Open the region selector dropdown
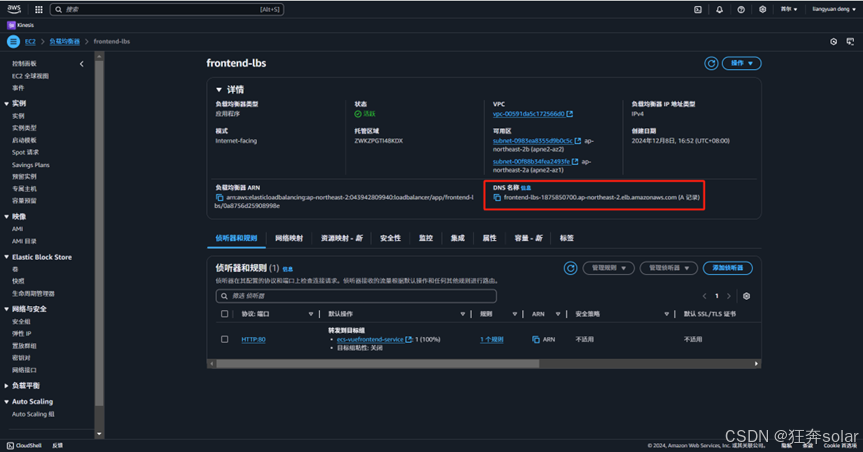Screen dimensions: 863x452 pos(789,9)
